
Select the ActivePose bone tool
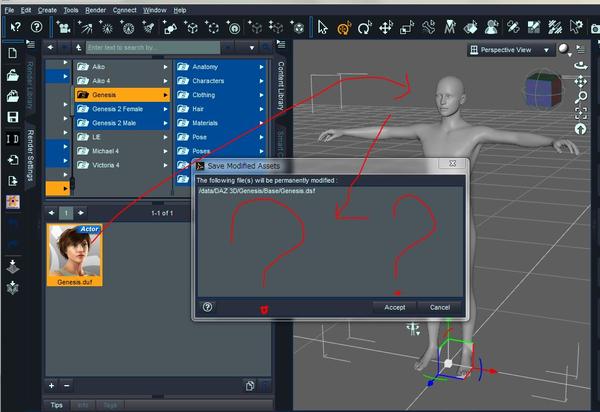428,28
